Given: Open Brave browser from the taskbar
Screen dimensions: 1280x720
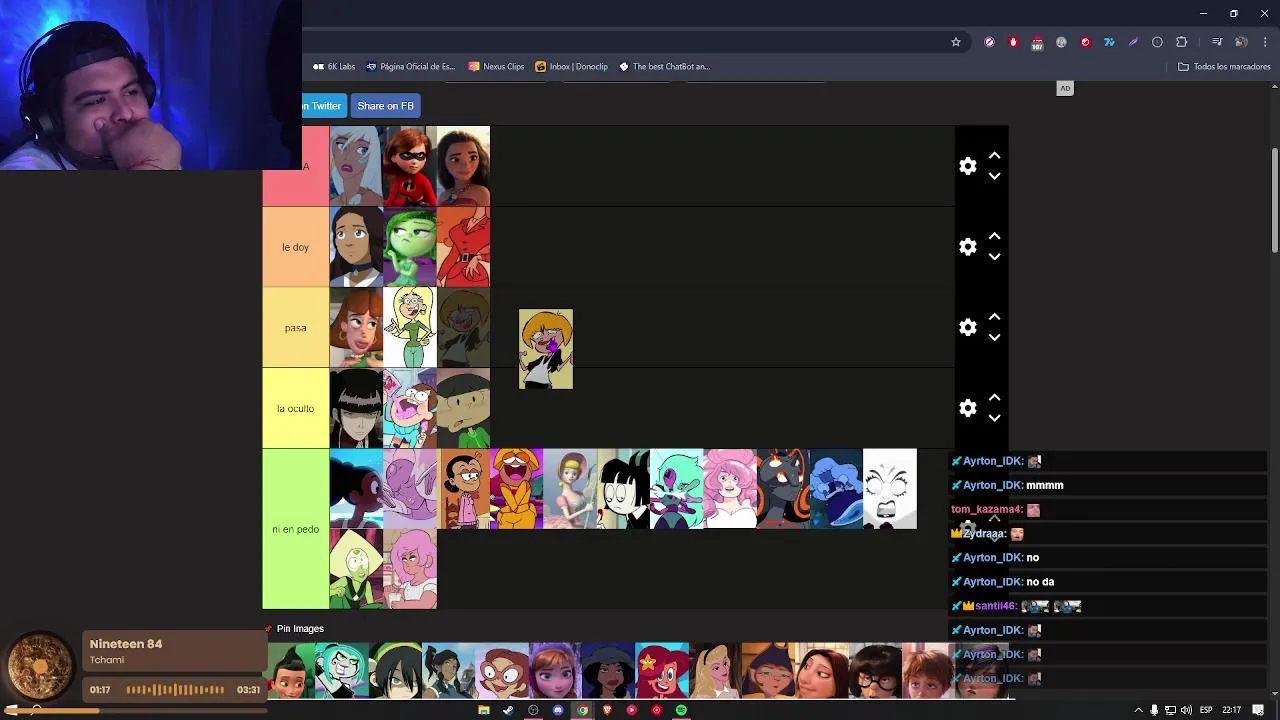Looking at the screenshot, I should coord(607,710).
